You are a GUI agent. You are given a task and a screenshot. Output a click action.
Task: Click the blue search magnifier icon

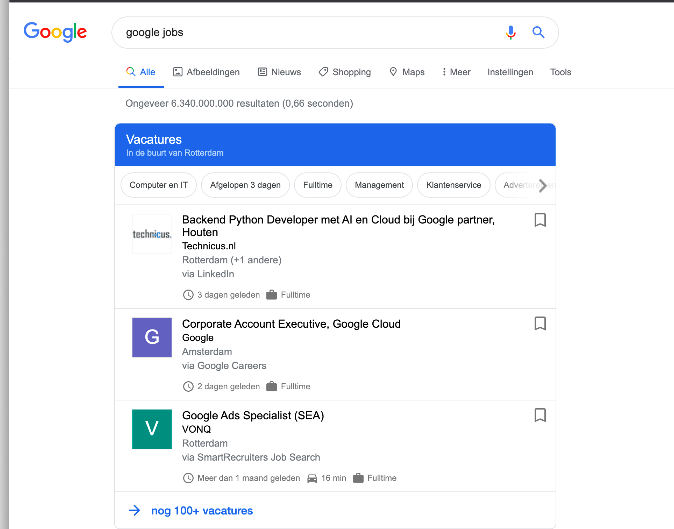[538, 32]
